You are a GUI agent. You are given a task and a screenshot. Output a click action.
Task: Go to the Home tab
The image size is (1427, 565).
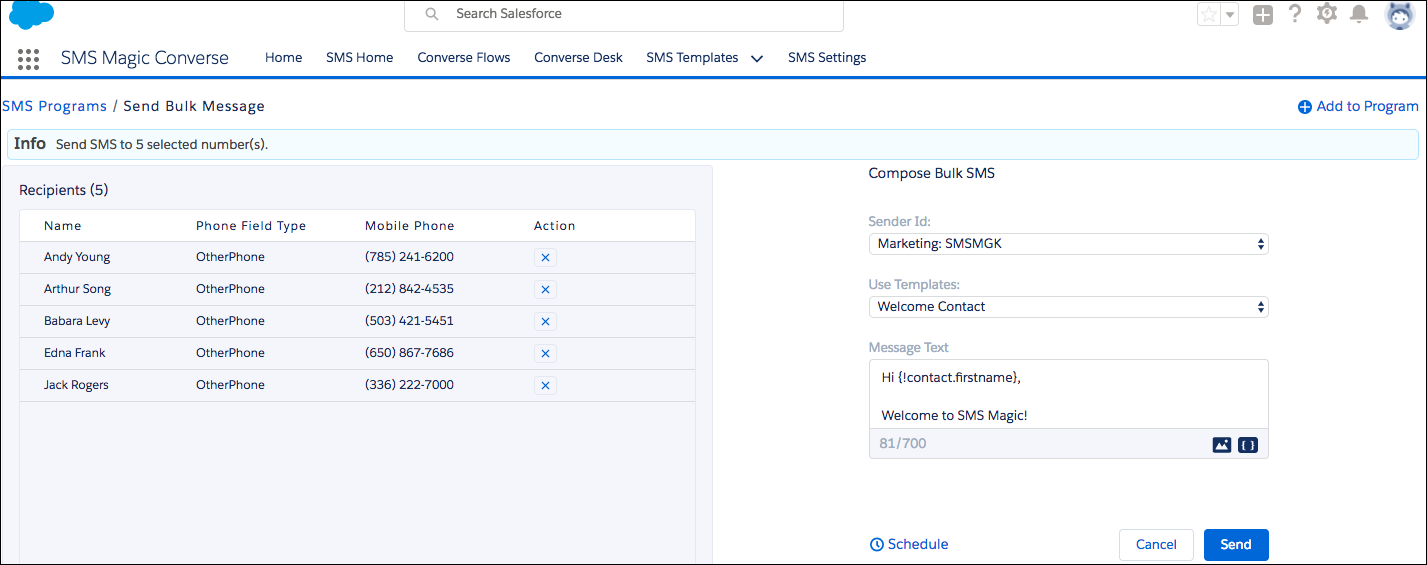click(284, 58)
